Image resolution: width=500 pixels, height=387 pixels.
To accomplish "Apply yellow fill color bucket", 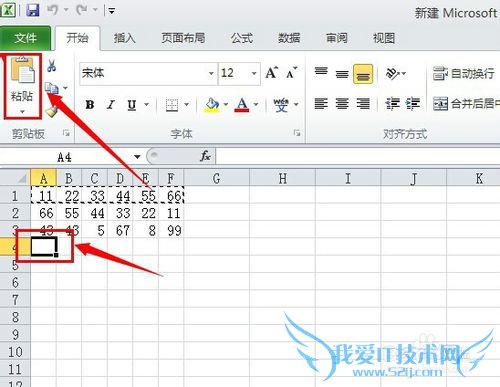I will tap(212, 105).
